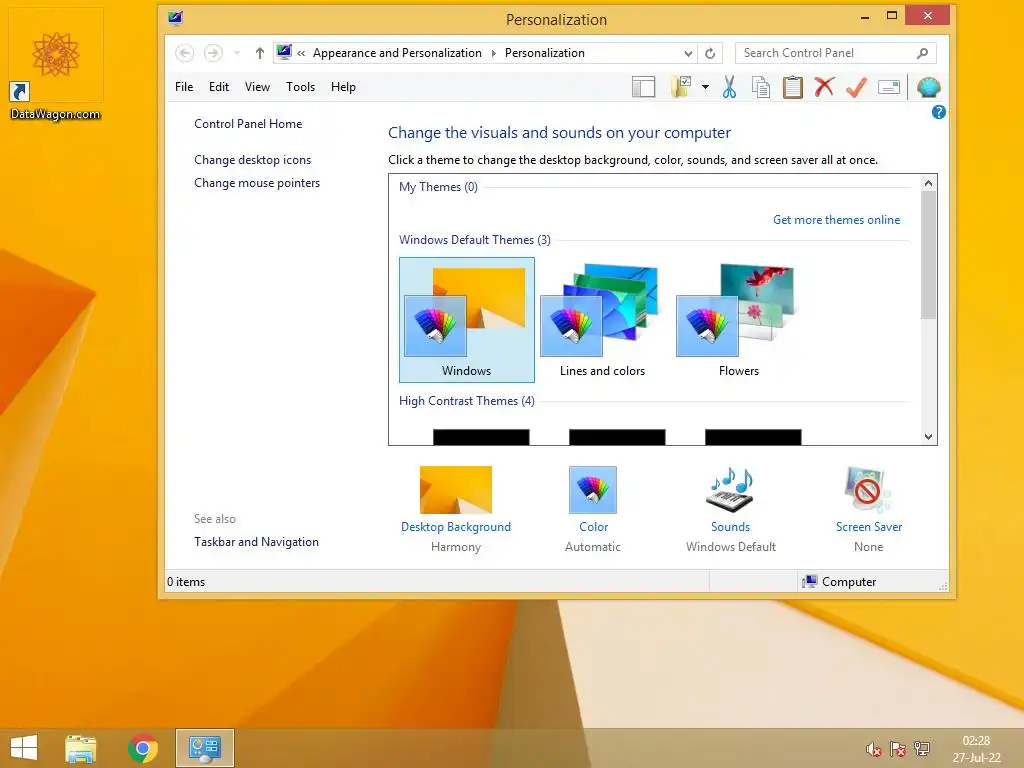Open Change mouse pointers link
Viewport: 1024px width, 768px height.
(x=257, y=183)
